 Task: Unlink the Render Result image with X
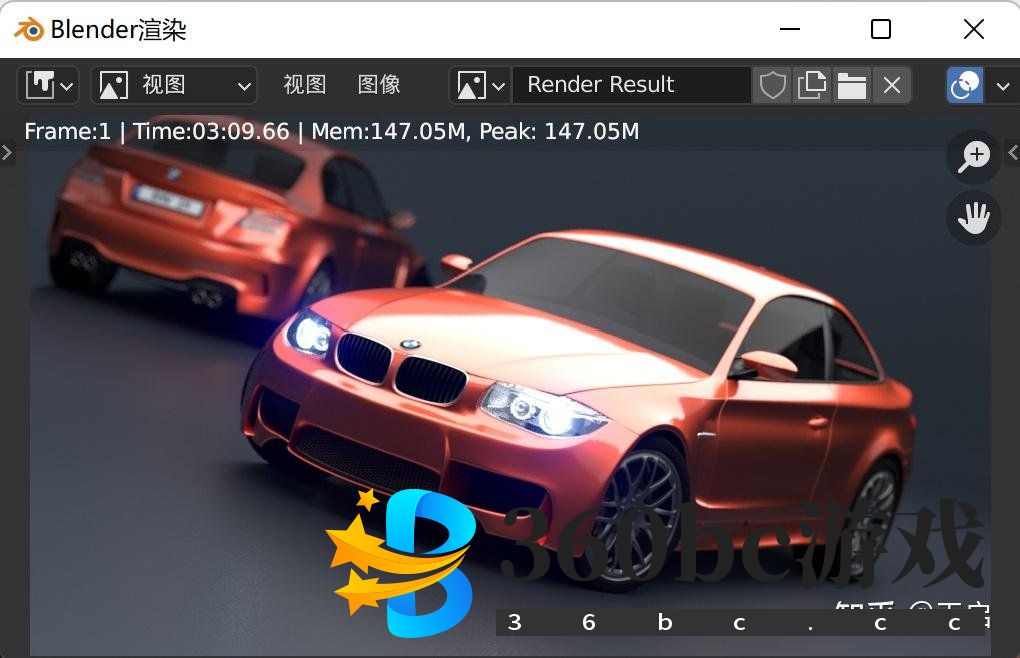click(x=891, y=86)
